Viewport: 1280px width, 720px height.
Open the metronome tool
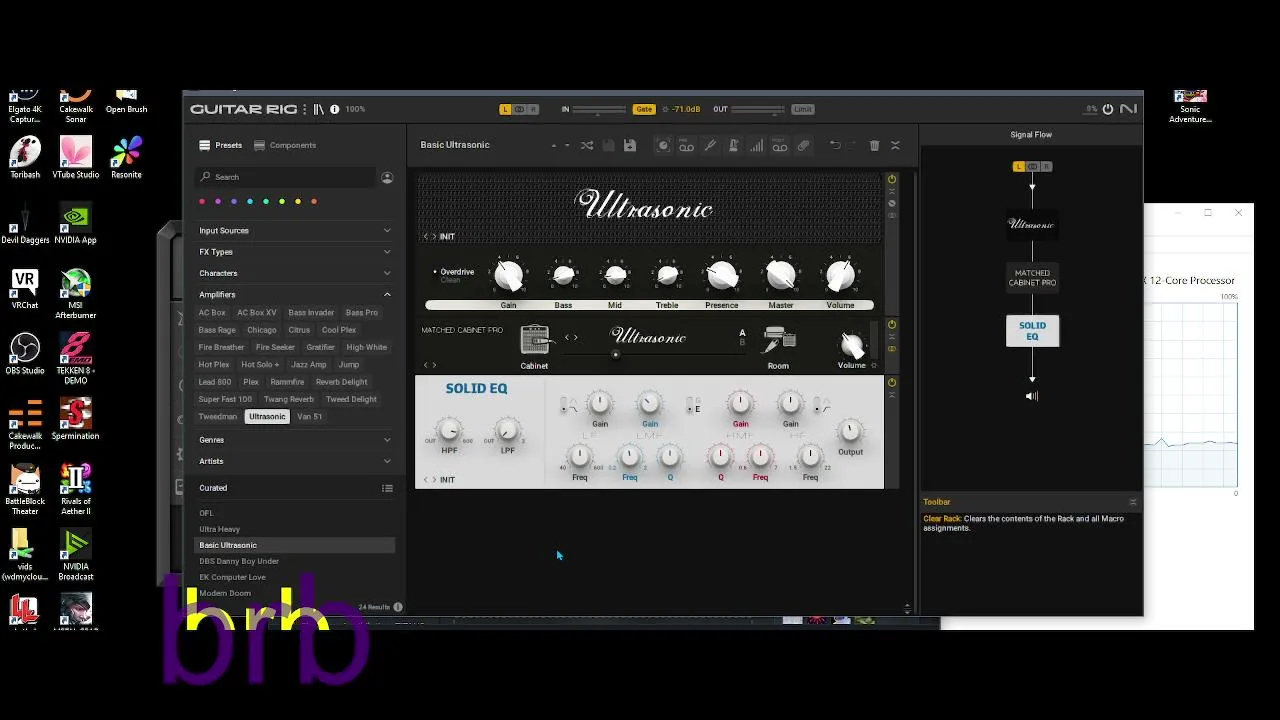pos(733,145)
